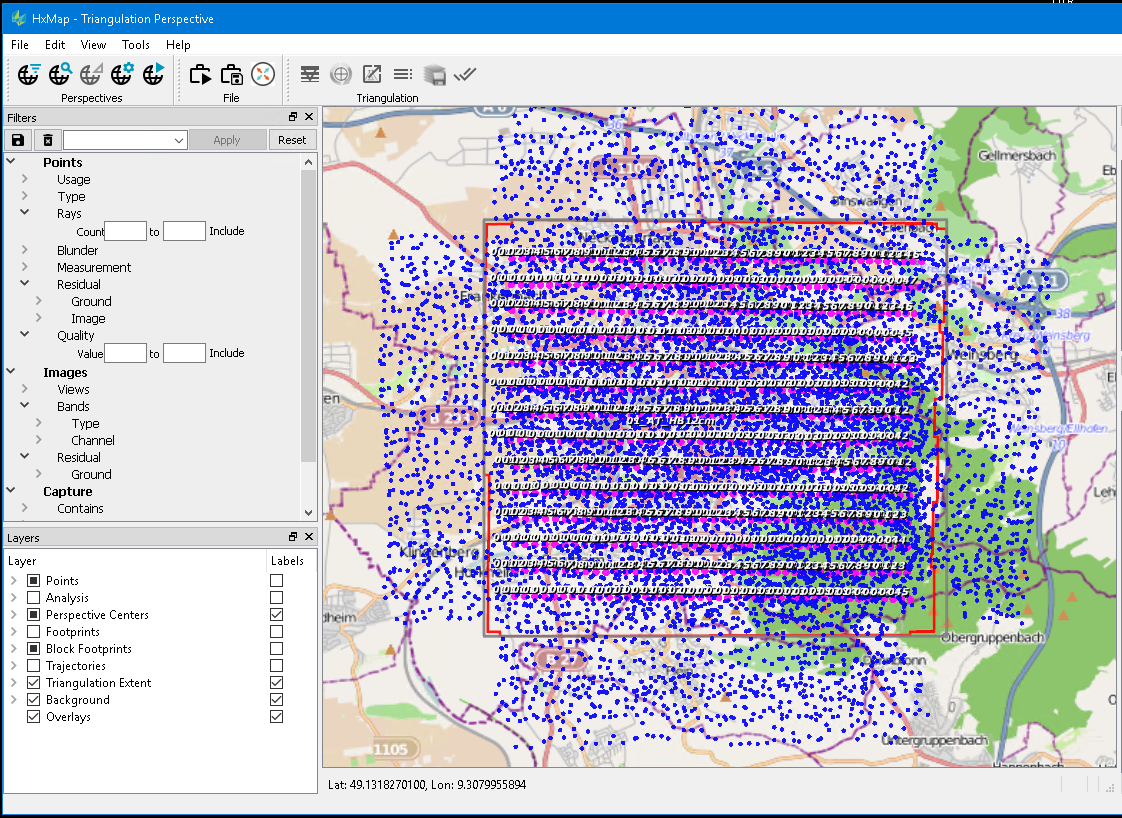Save filter using the floppy disk icon

point(18,140)
